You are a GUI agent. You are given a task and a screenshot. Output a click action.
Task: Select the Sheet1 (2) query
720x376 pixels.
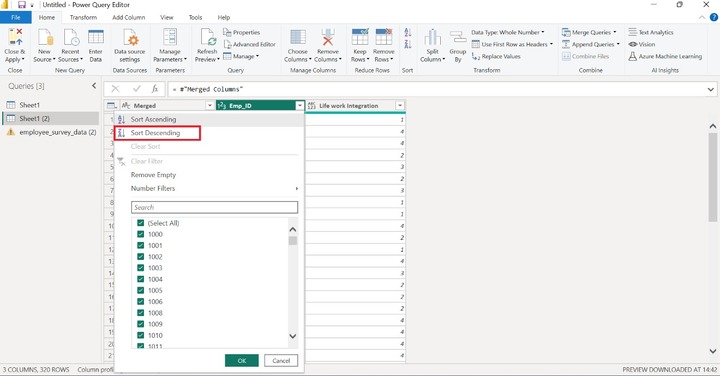click(x=50, y=118)
